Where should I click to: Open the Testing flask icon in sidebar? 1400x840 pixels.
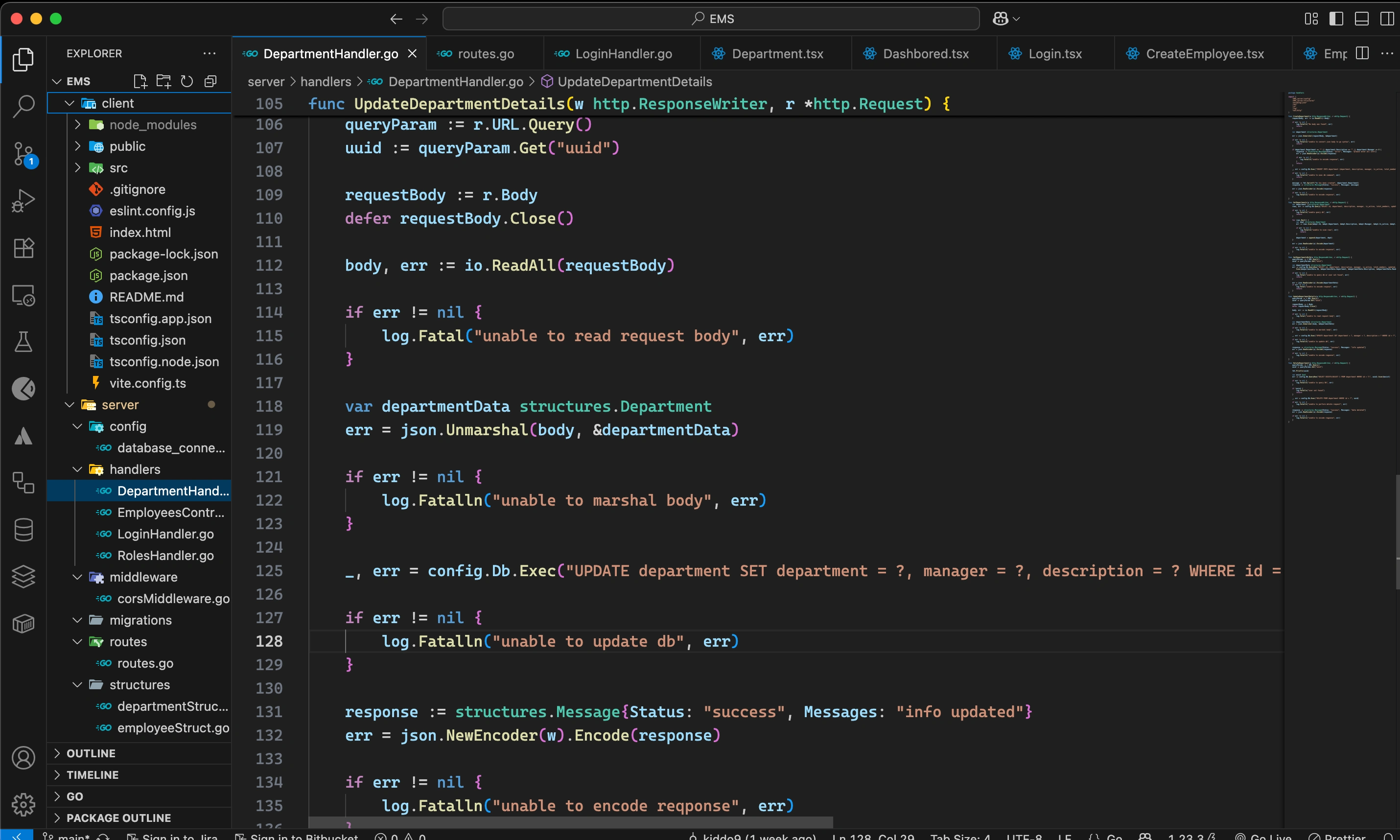click(x=24, y=341)
